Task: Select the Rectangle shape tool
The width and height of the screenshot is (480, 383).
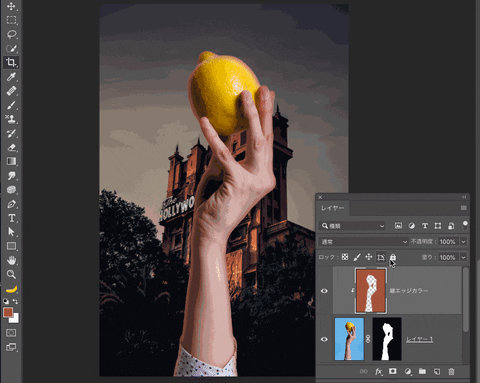Action: [x=11, y=246]
